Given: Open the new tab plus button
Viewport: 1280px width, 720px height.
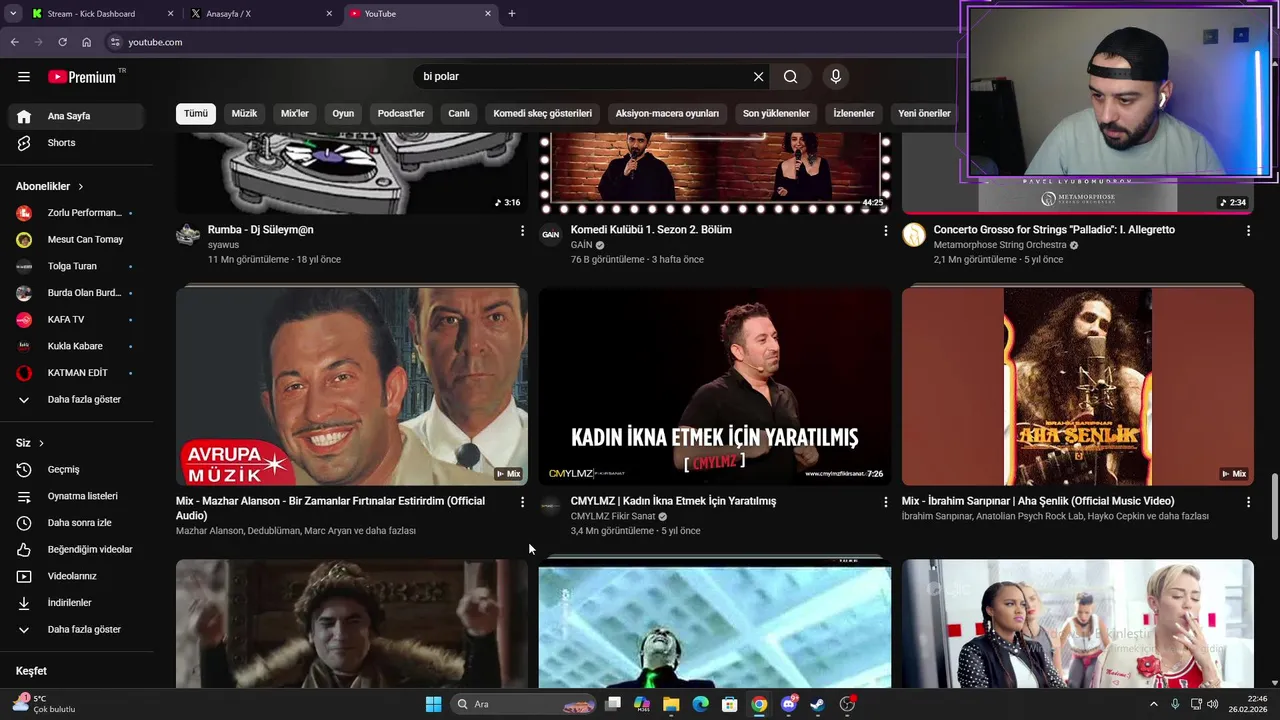Looking at the screenshot, I should pyautogui.click(x=512, y=14).
